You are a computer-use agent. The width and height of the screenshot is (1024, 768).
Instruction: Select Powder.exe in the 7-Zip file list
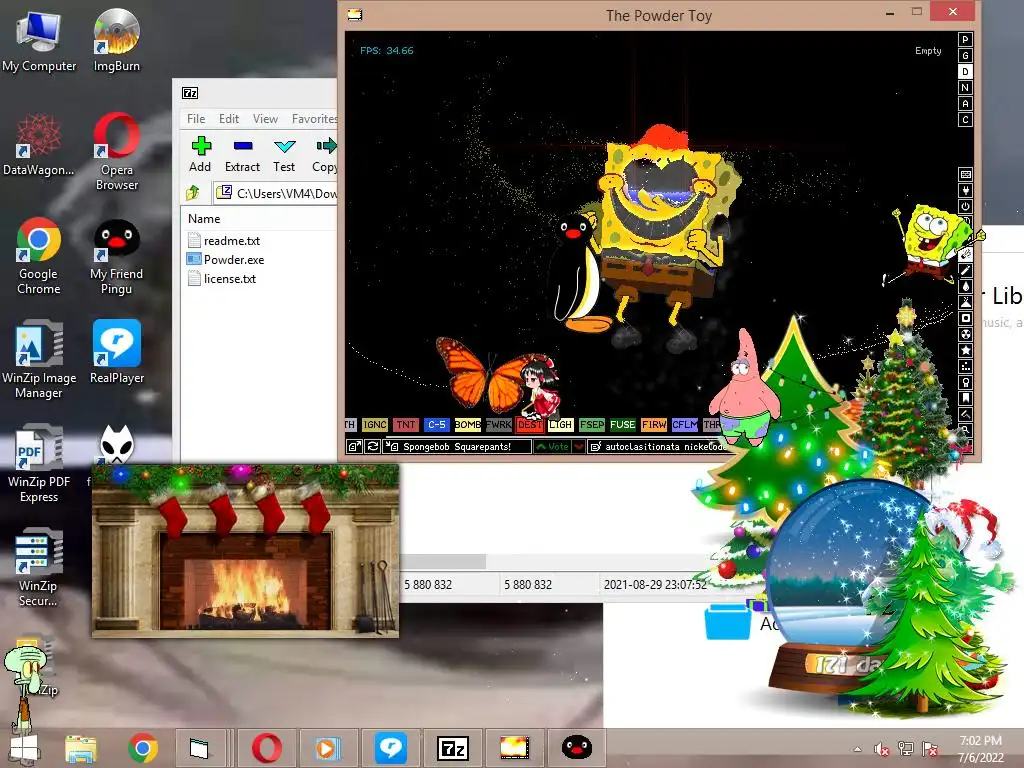click(225, 260)
